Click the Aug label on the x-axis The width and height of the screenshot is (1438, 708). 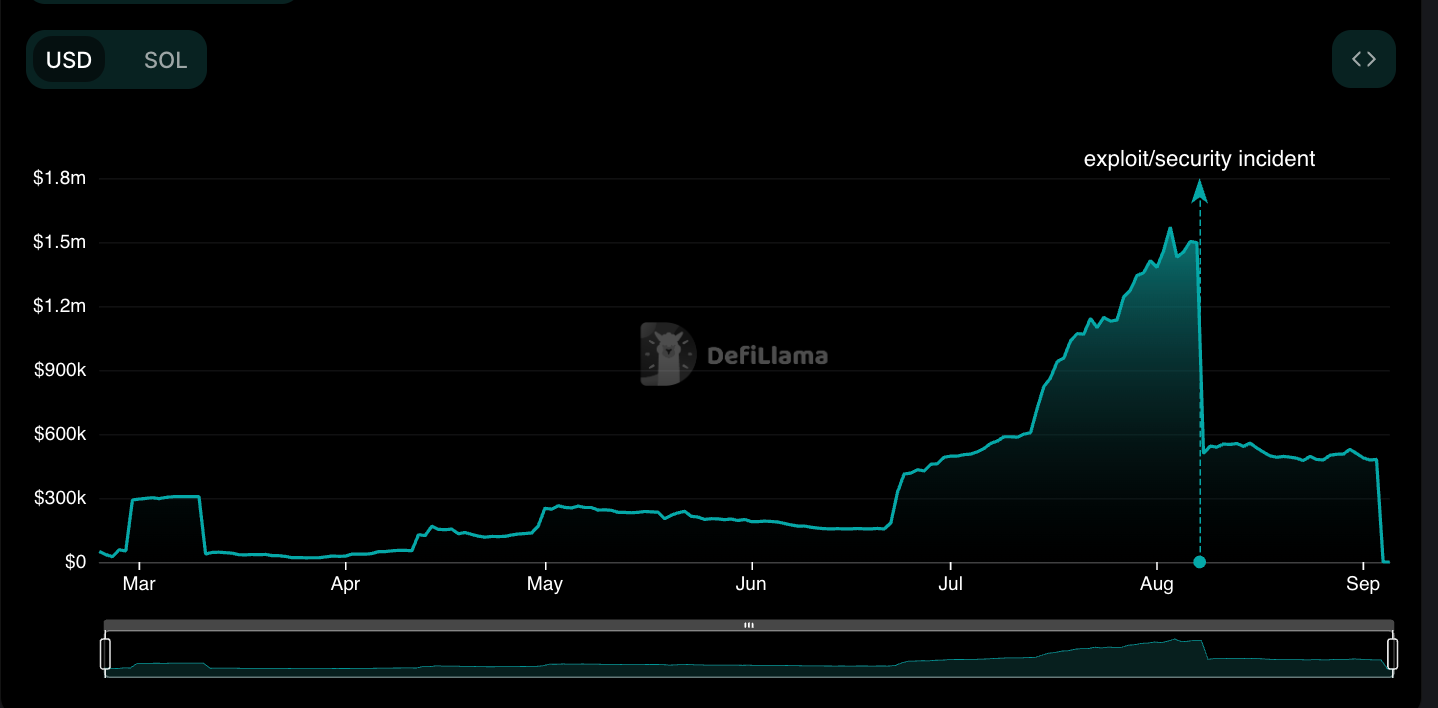1157,583
